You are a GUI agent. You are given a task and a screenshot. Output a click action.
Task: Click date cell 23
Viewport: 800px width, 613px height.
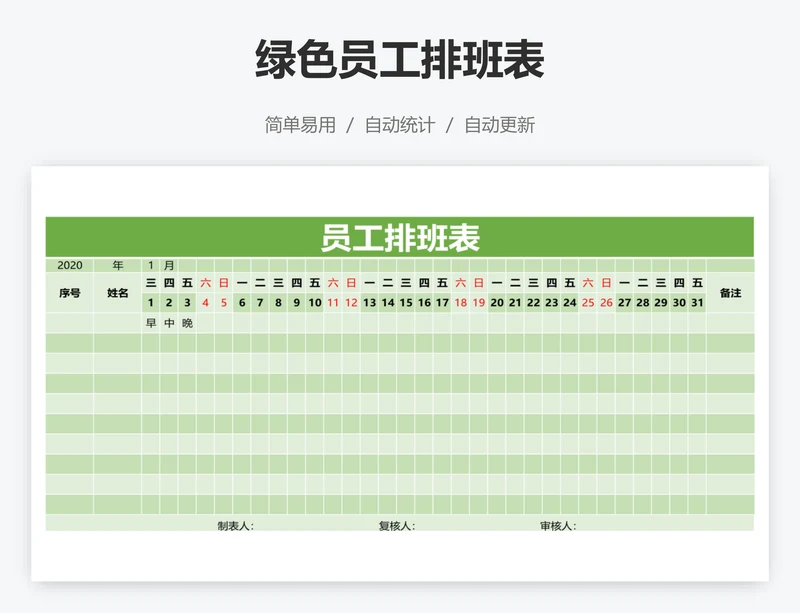click(552, 303)
